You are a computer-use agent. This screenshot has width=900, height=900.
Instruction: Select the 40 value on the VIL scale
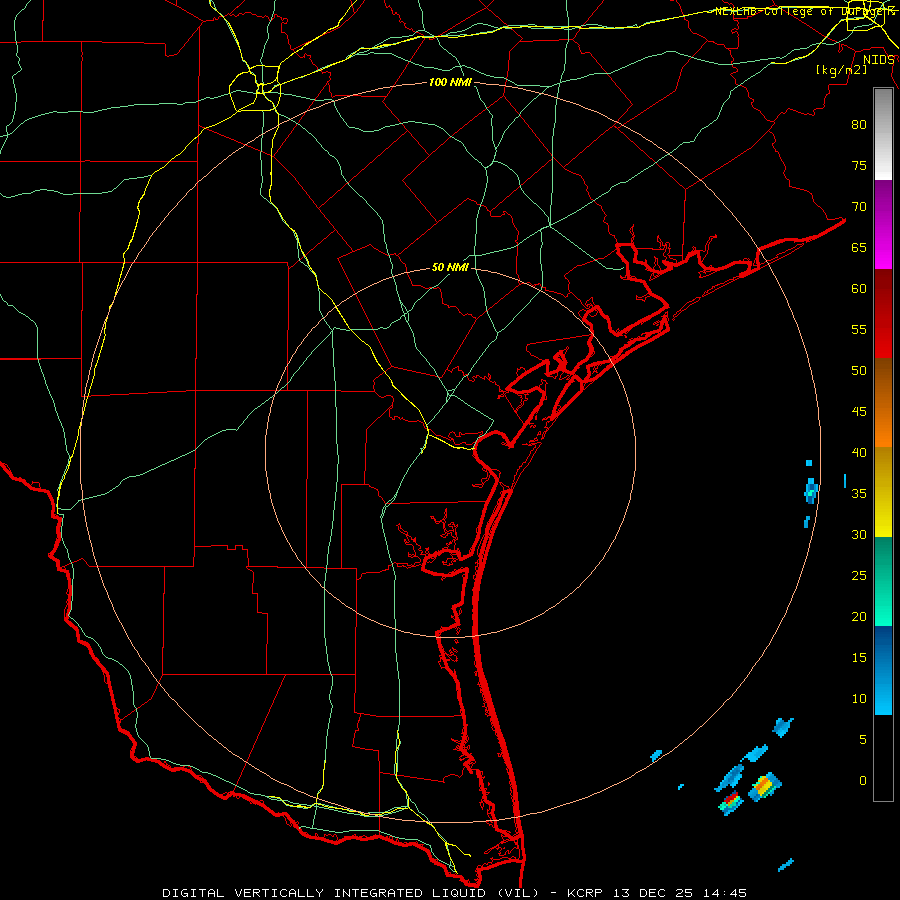pyautogui.click(x=859, y=452)
